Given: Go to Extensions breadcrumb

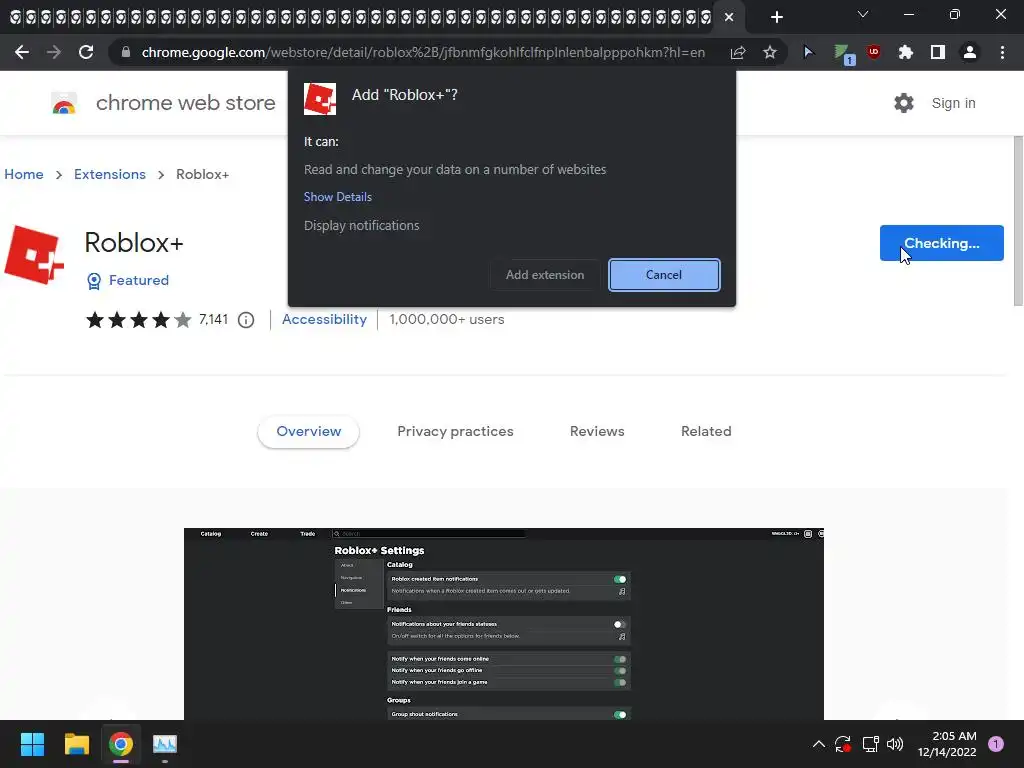Looking at the screenshot, I should 110,174.
